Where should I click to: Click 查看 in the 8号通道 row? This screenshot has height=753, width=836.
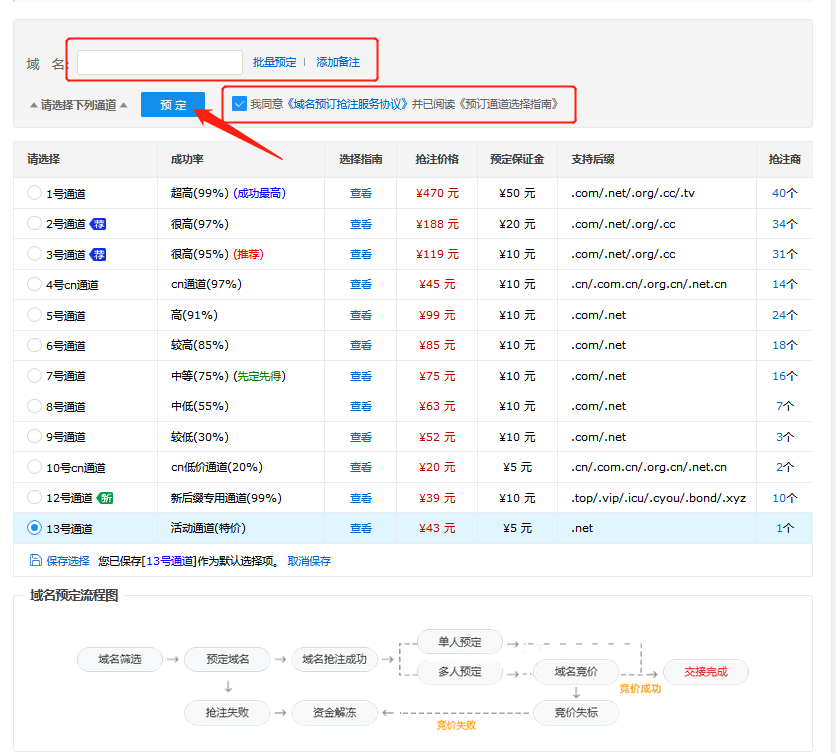[x=360, y=406]
